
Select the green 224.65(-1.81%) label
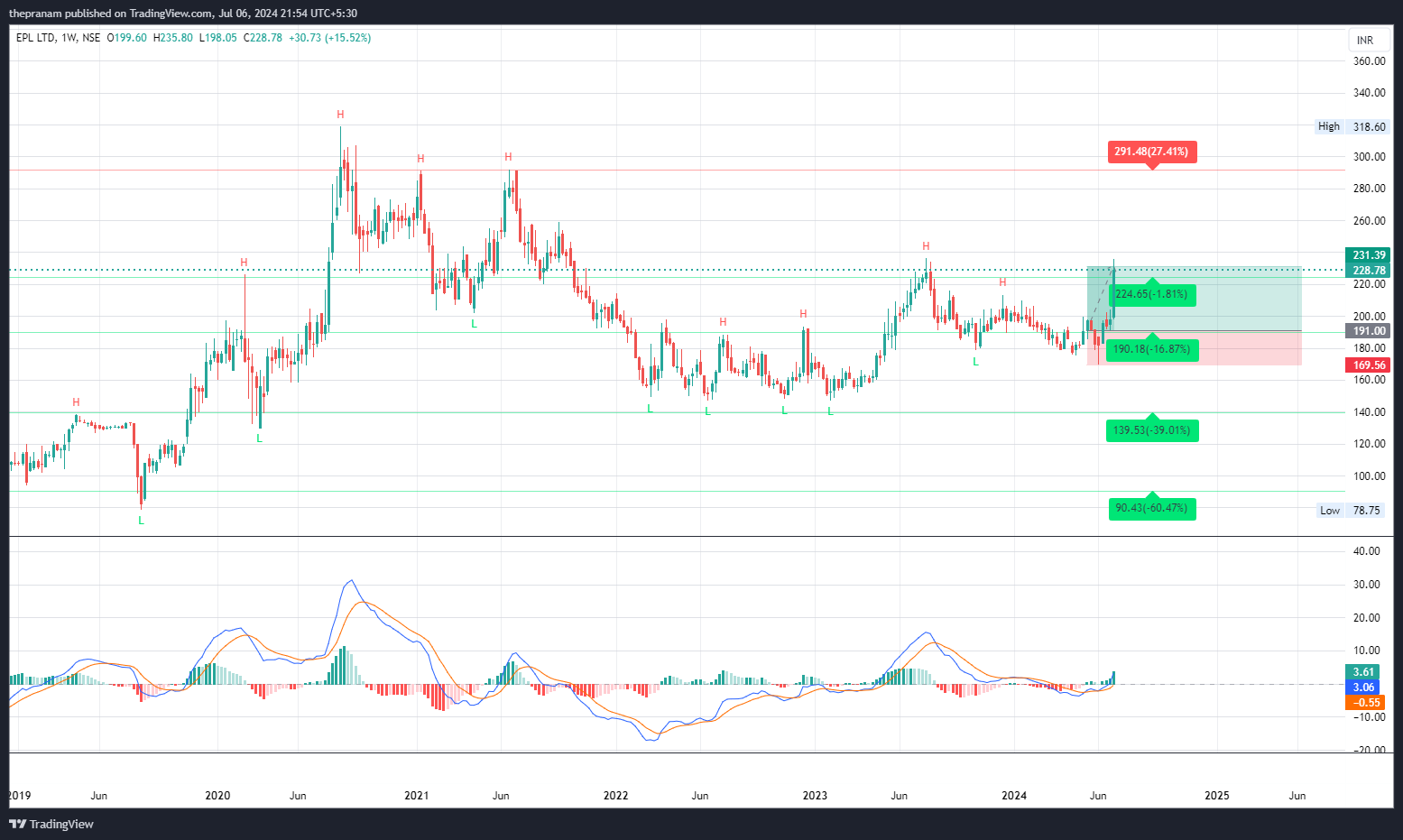(1152, 294)
